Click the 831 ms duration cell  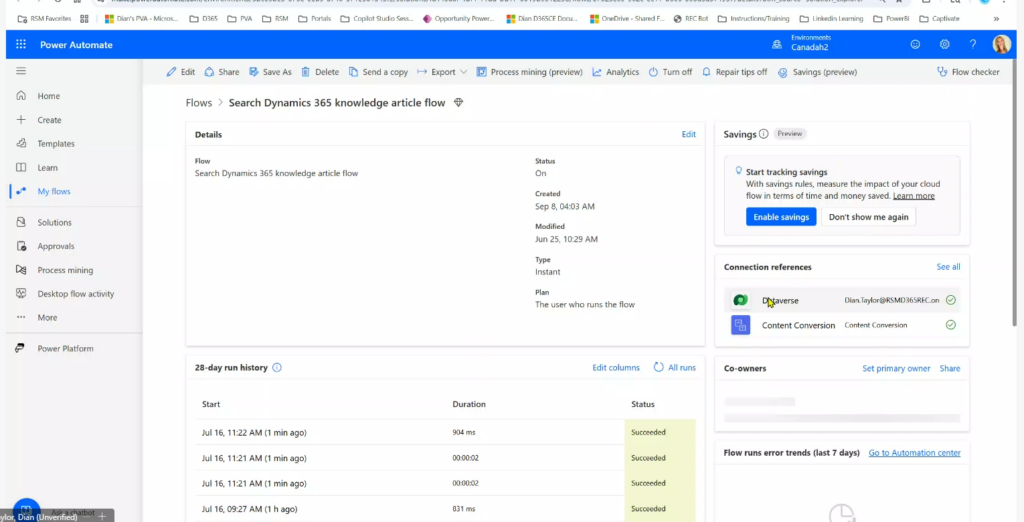(x=464, y=509)
